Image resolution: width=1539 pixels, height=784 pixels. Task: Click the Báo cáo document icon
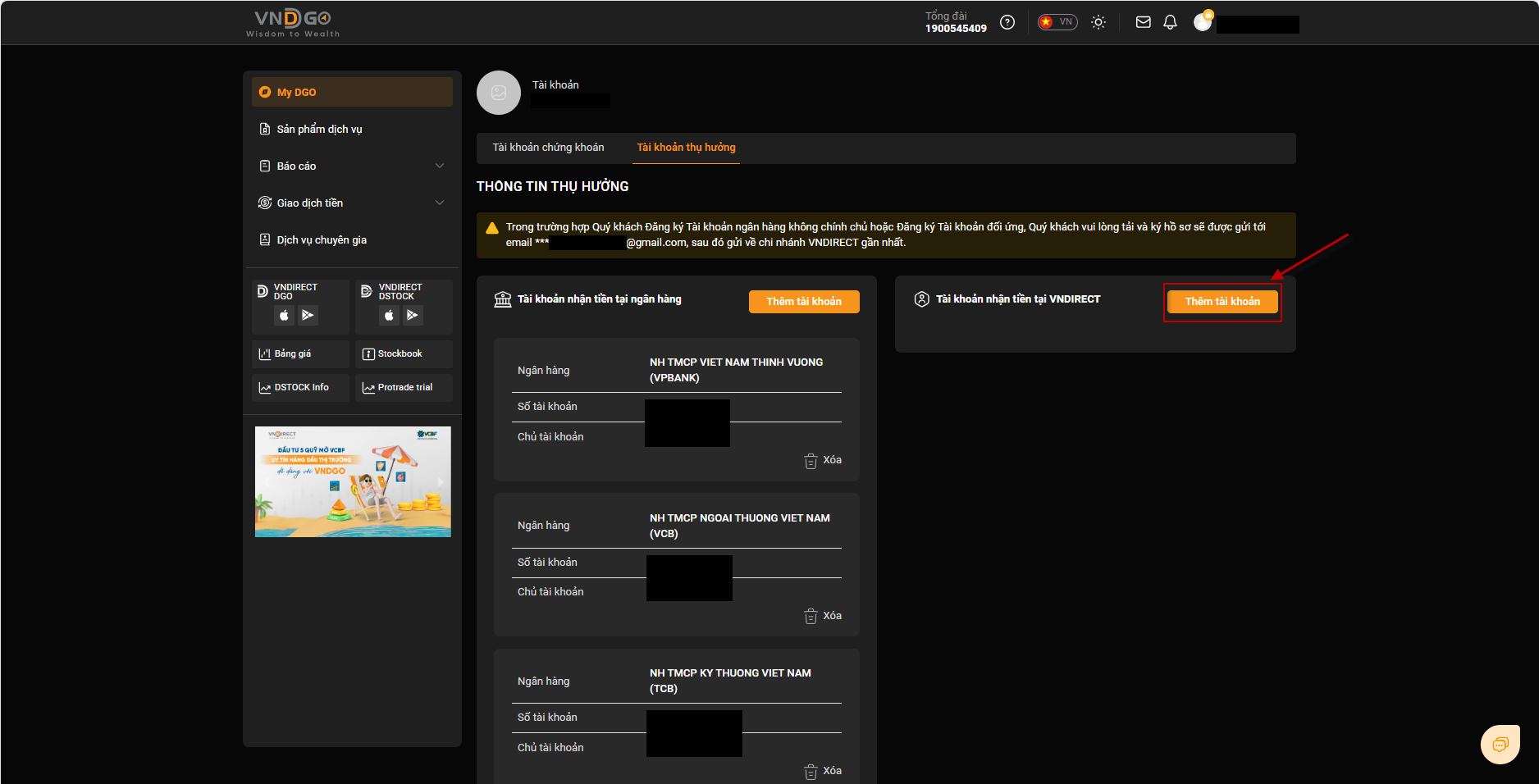pos(265,166)
